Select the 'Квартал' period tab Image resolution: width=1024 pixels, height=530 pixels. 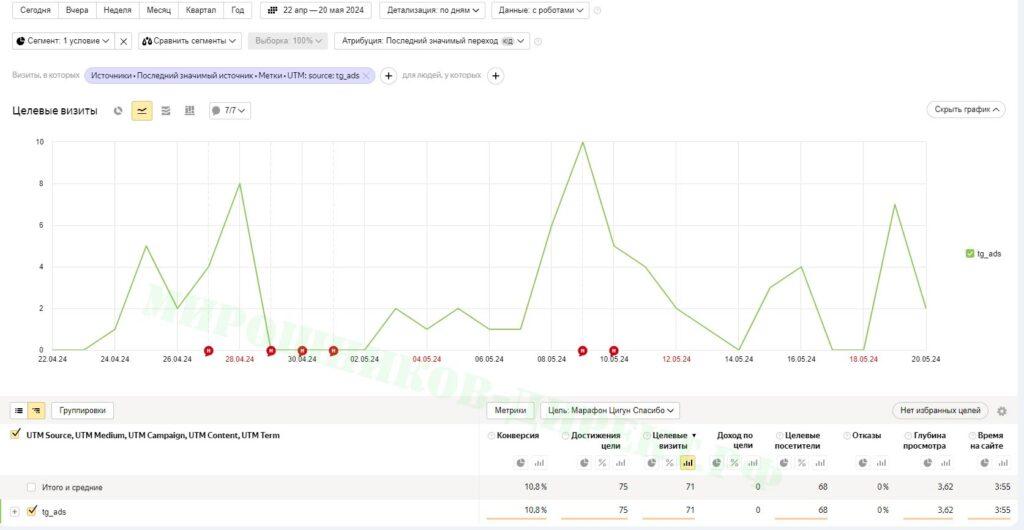tap(202, 10)
